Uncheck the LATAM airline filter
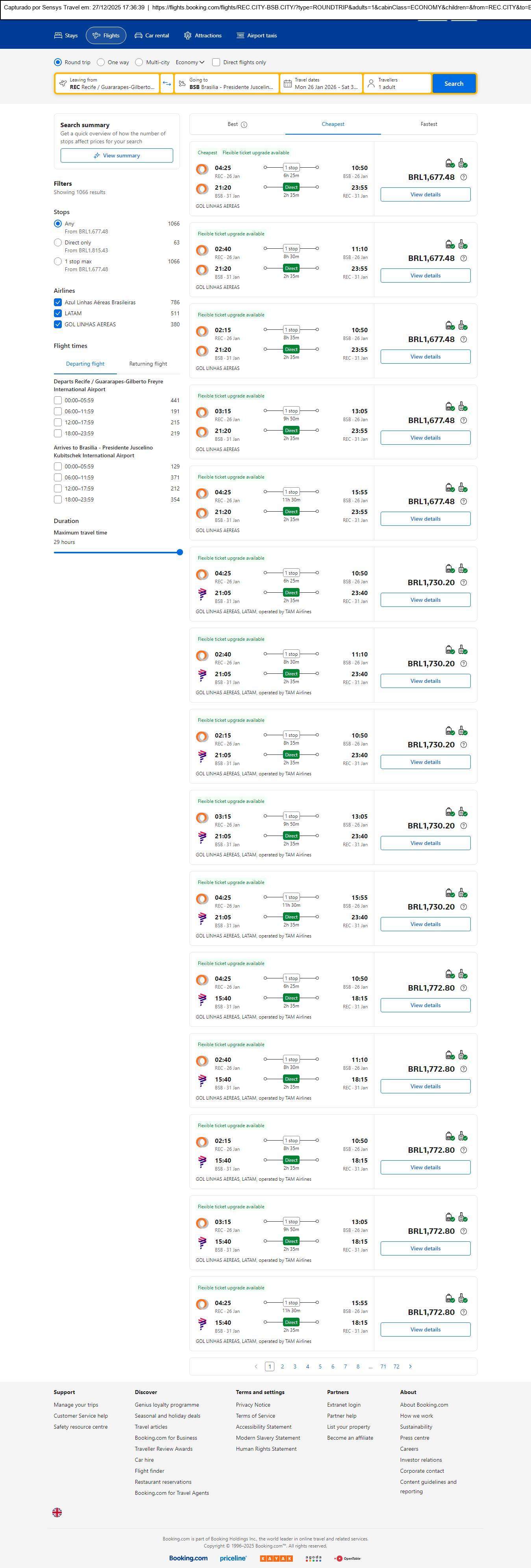The image size is (531, 1568). click(58, 313)
